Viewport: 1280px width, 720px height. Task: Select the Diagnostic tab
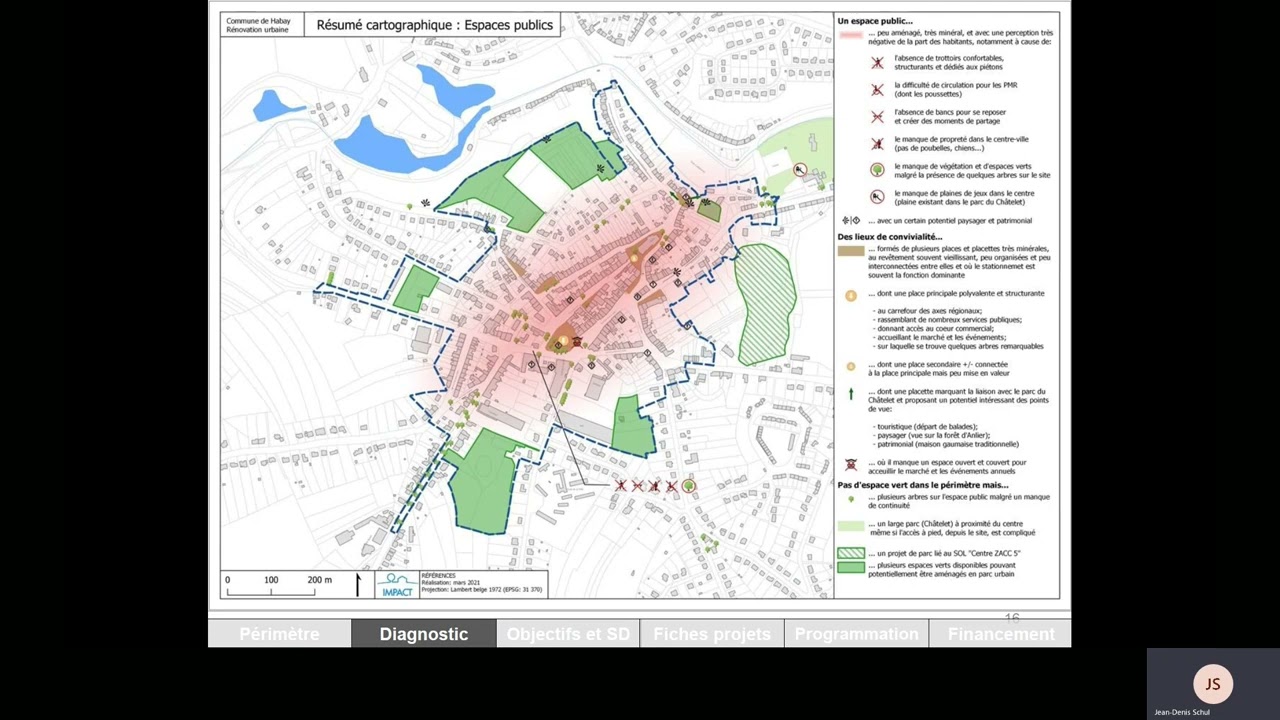[424, 634]
